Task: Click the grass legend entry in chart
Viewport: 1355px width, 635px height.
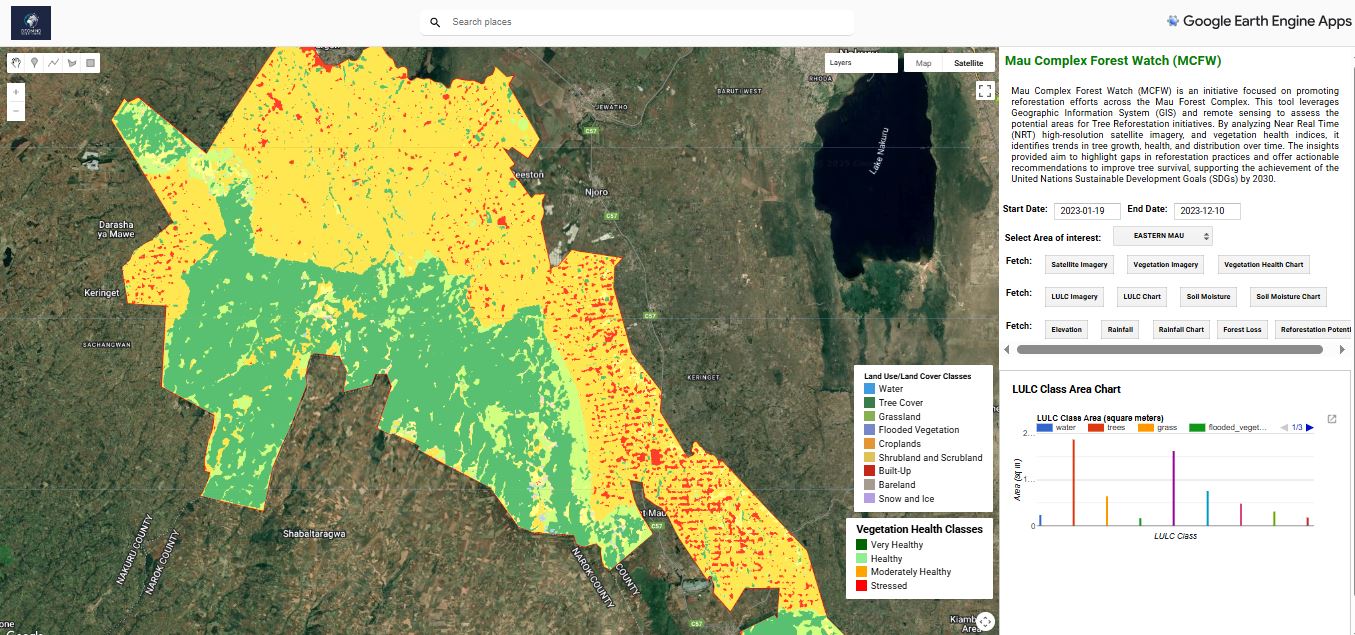Action: (1157, 428)
